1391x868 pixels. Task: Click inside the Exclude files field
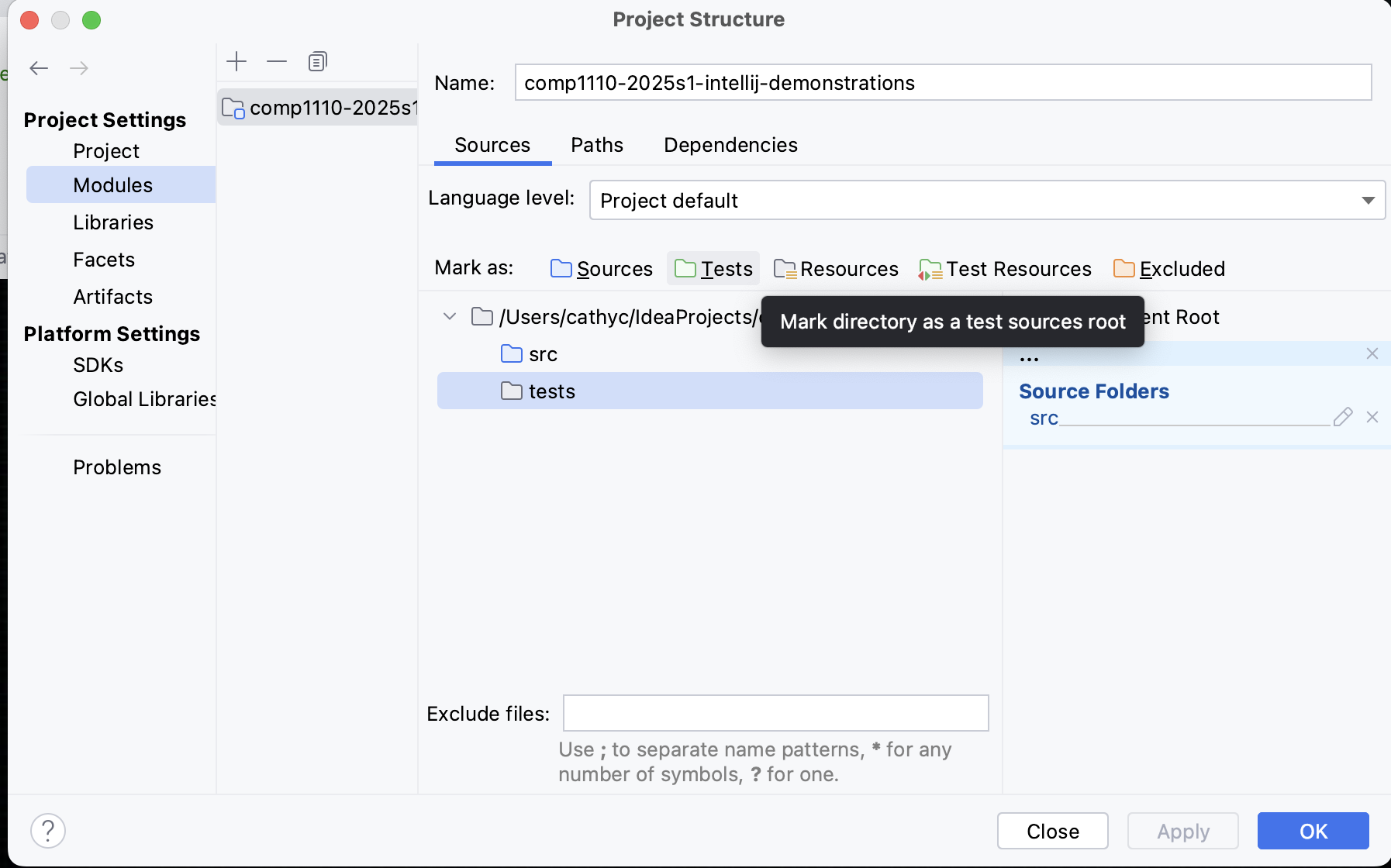tap(775, 713)
